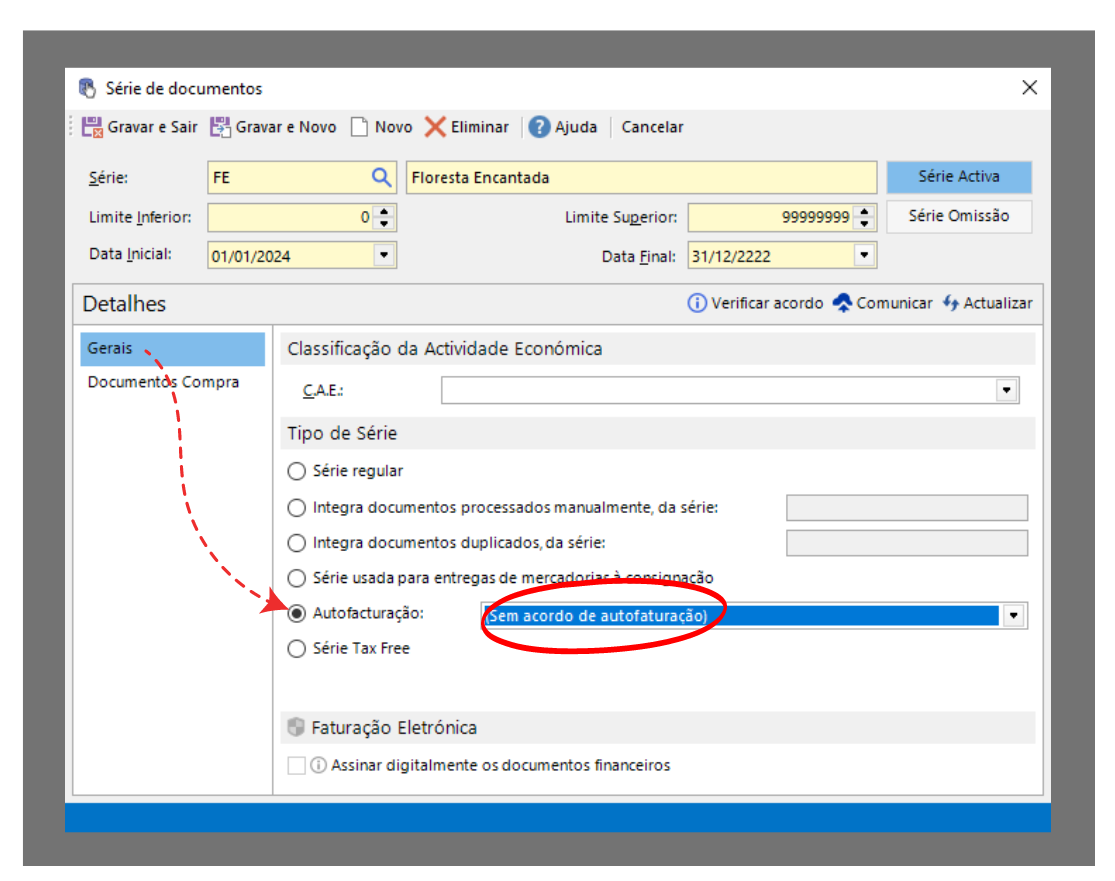The image size is (1115, 881).
Task: Select the Série regular radio button
Action: (297, 471)
